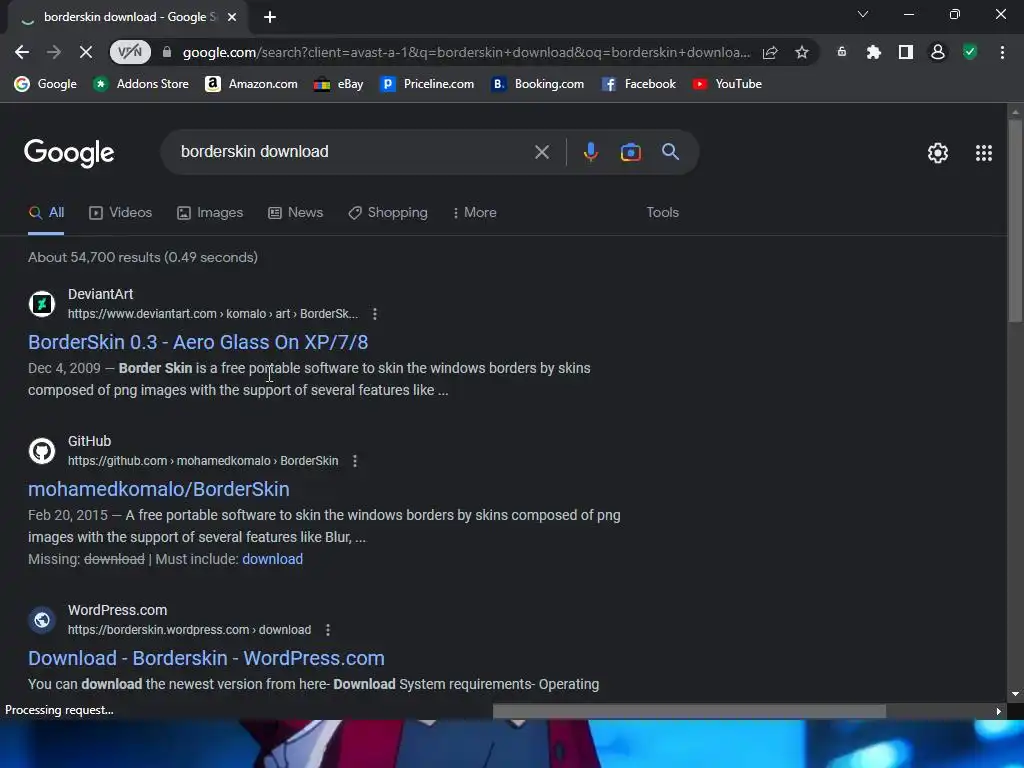This screenshot has height=768, width=1024.
Task: Bookmark this page with the star
Action: point(802,52)
